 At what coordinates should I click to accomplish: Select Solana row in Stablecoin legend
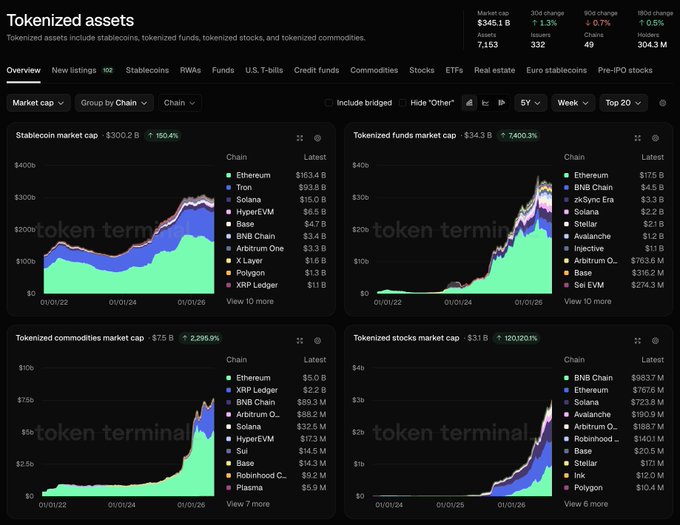tap(276, 199)
